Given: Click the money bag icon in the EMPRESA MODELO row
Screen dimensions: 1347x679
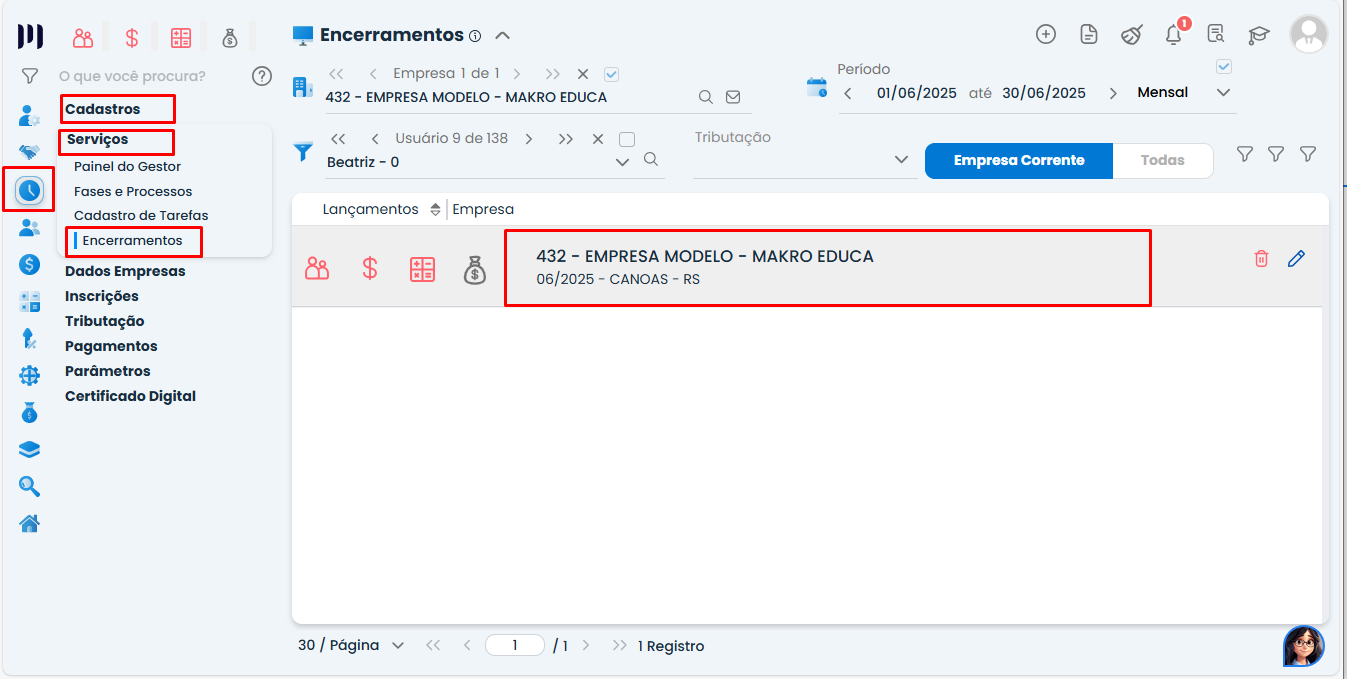Looking at the screenshot, I should [475, 269].
